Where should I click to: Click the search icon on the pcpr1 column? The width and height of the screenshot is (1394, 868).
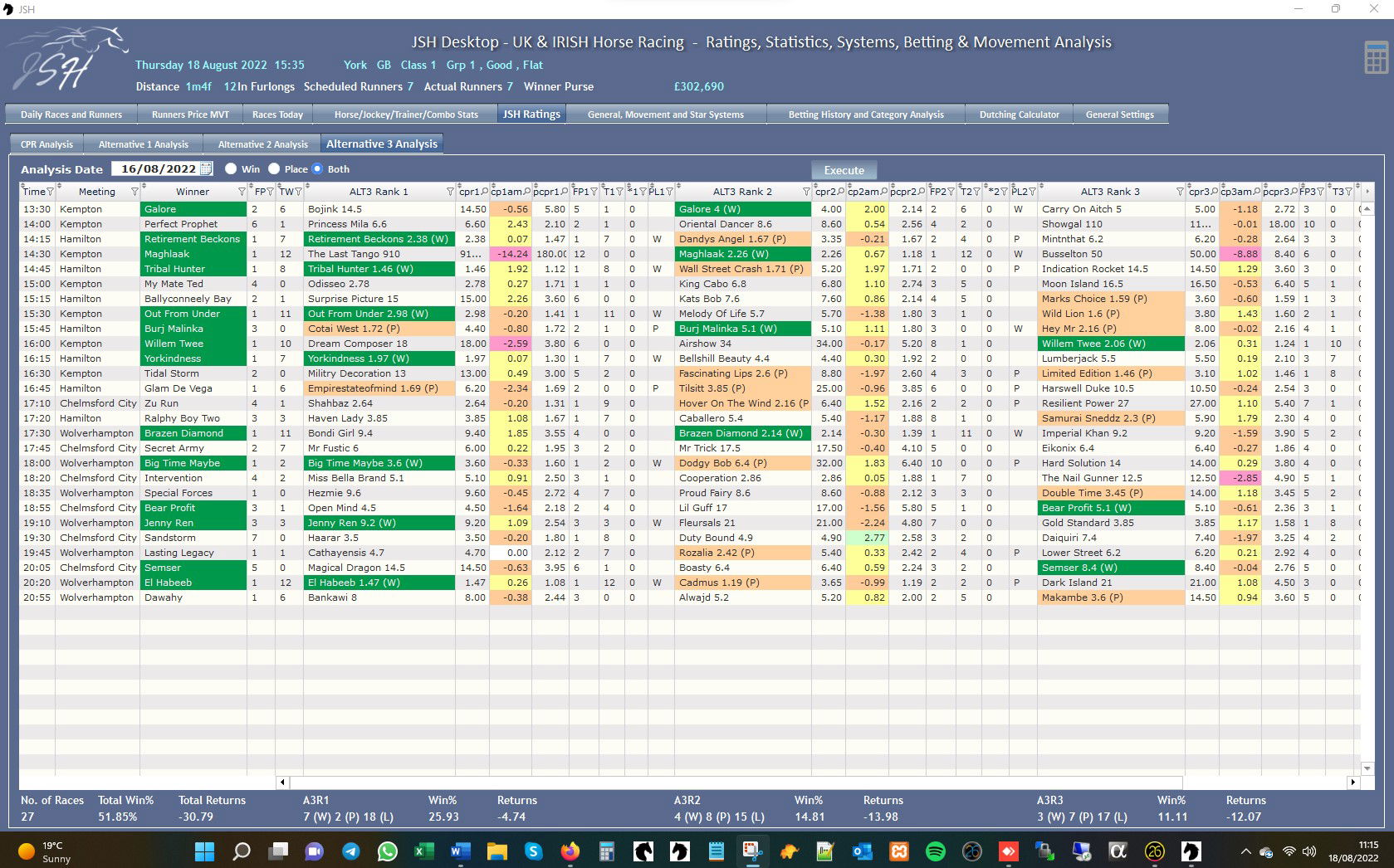click(x=565, y=192)
